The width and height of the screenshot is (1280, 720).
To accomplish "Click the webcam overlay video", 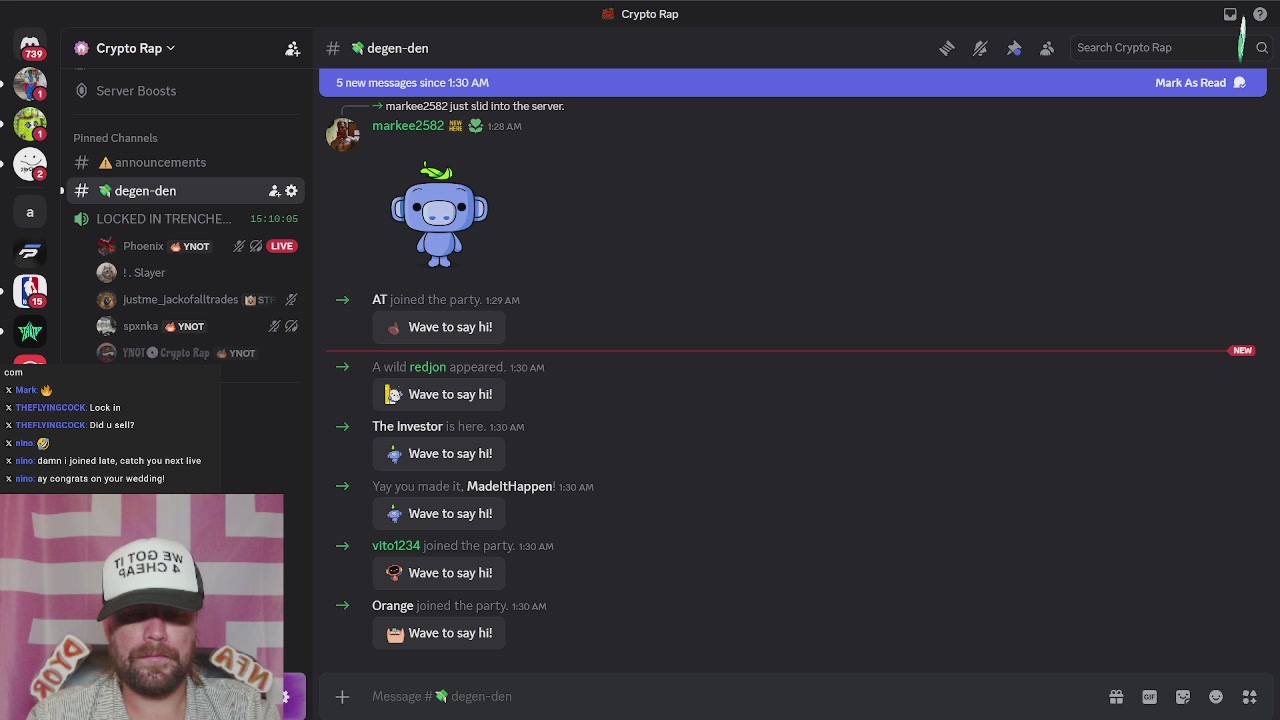I will pos(142,607).
